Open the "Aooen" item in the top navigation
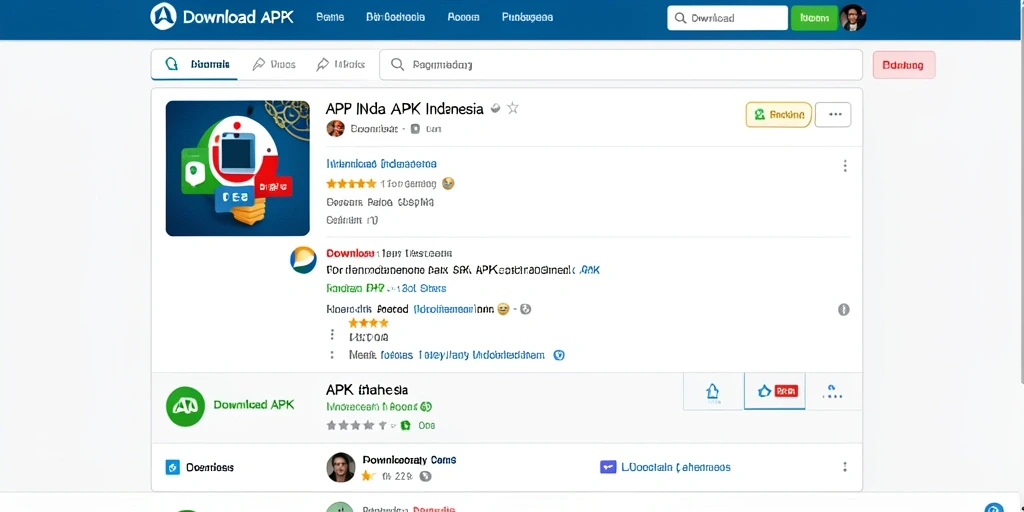1024x512 pixels. click(x=464, y=18)
